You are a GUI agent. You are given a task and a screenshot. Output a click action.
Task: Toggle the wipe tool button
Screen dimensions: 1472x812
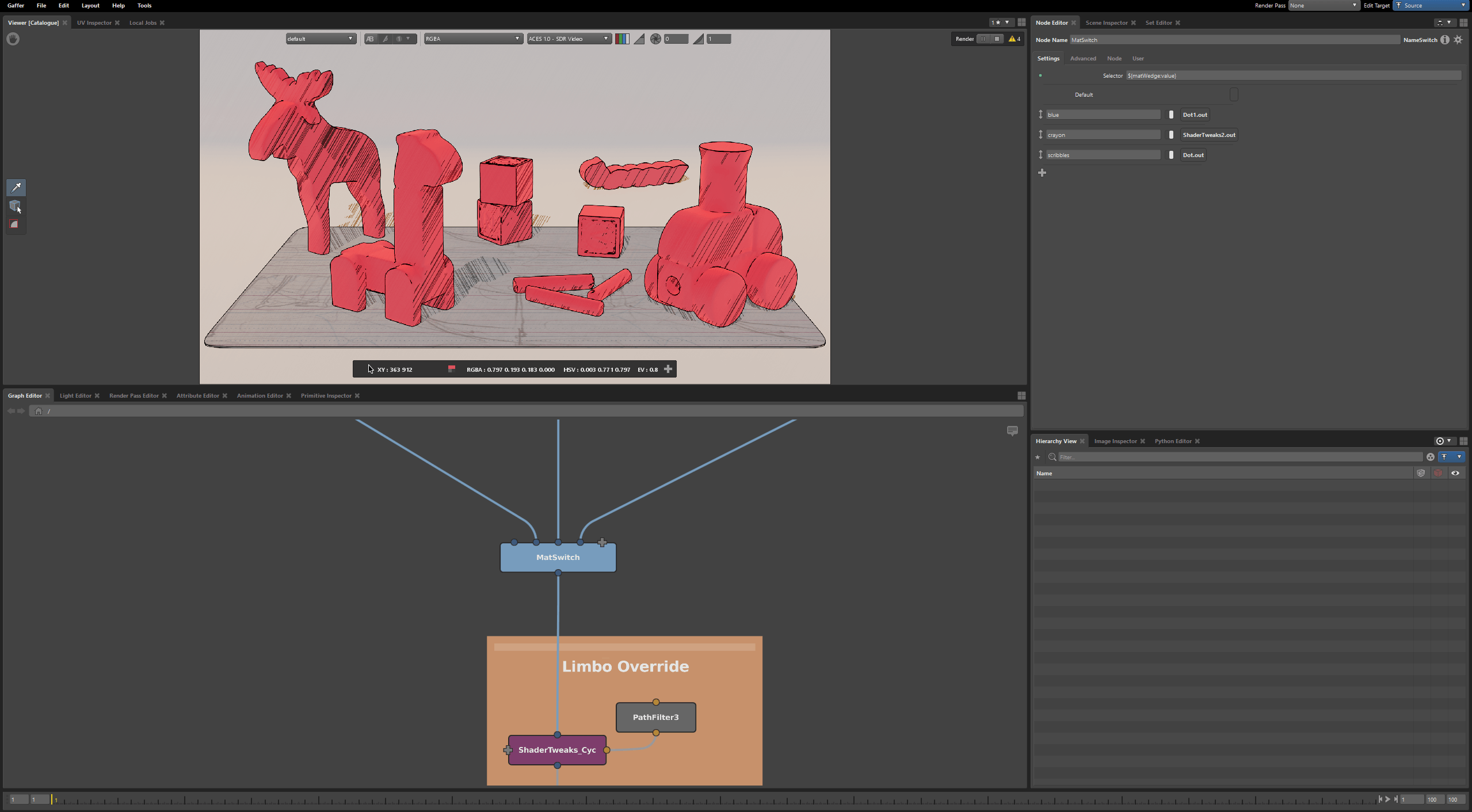click(386, 39)
